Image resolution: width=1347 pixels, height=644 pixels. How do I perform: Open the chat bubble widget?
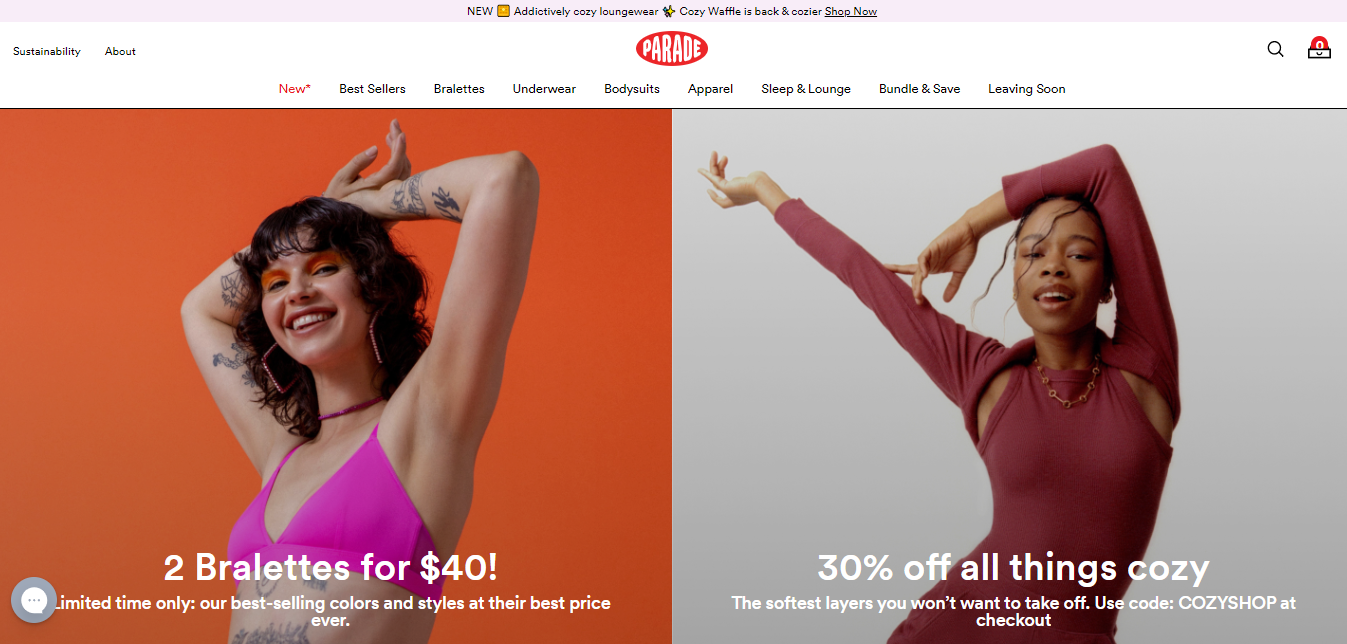tap(34, 600)
